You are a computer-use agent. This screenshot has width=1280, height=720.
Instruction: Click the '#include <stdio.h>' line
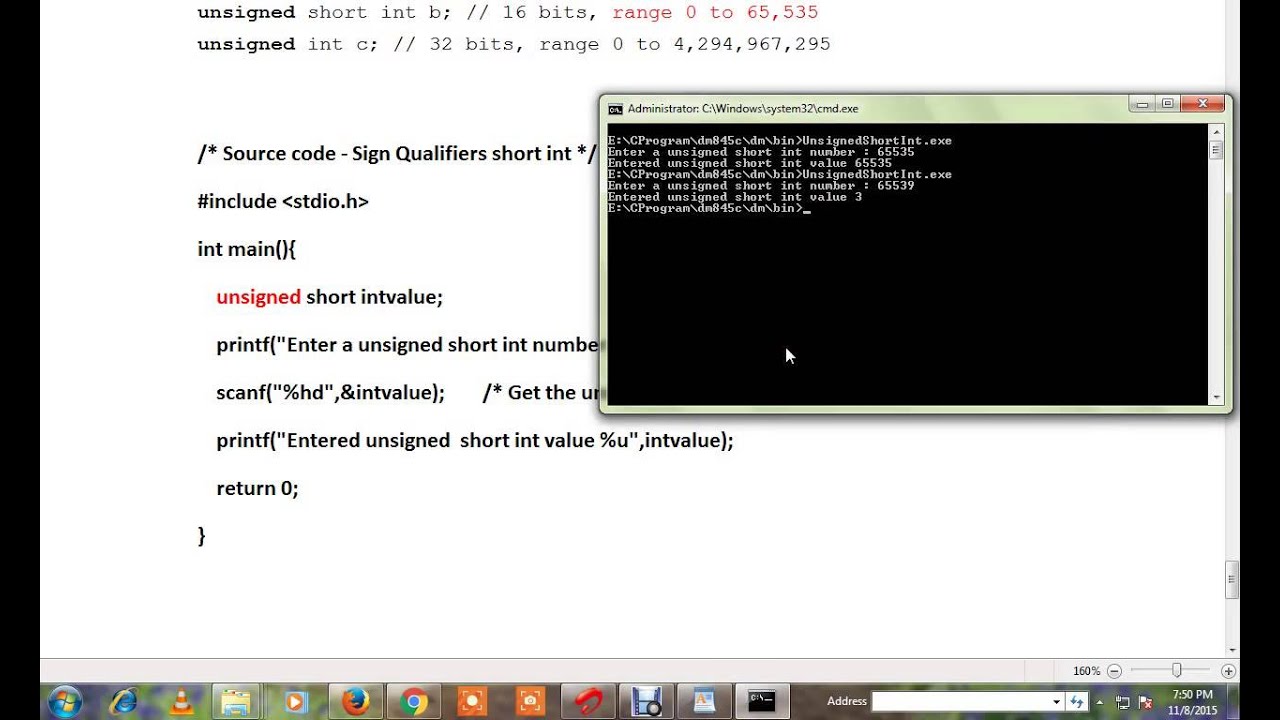click(x=283, y=201)
